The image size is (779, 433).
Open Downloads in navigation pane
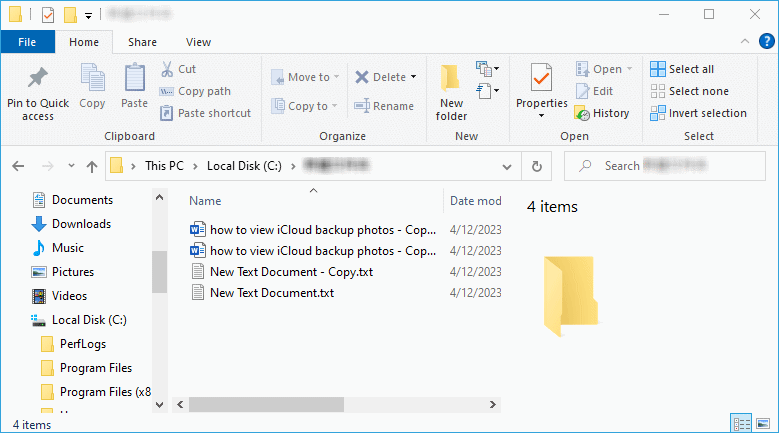[x=72, y=224]
